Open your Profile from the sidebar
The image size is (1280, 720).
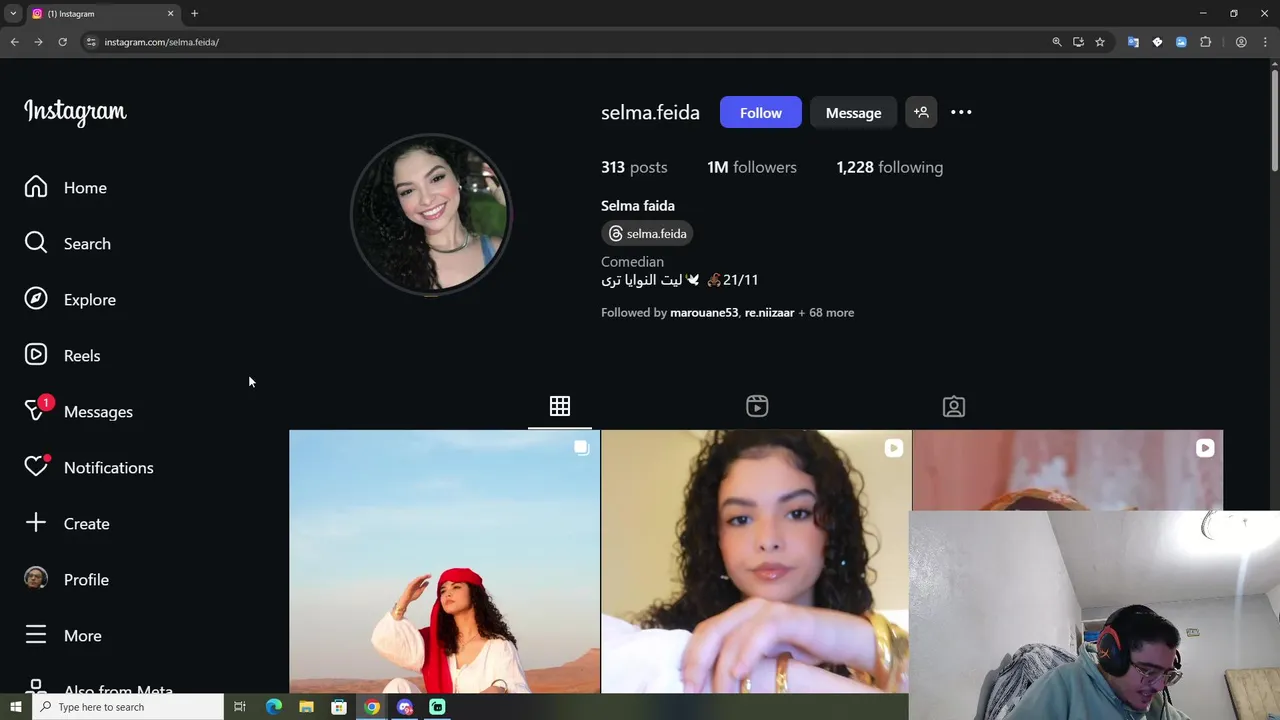click(x=66, y=580)
